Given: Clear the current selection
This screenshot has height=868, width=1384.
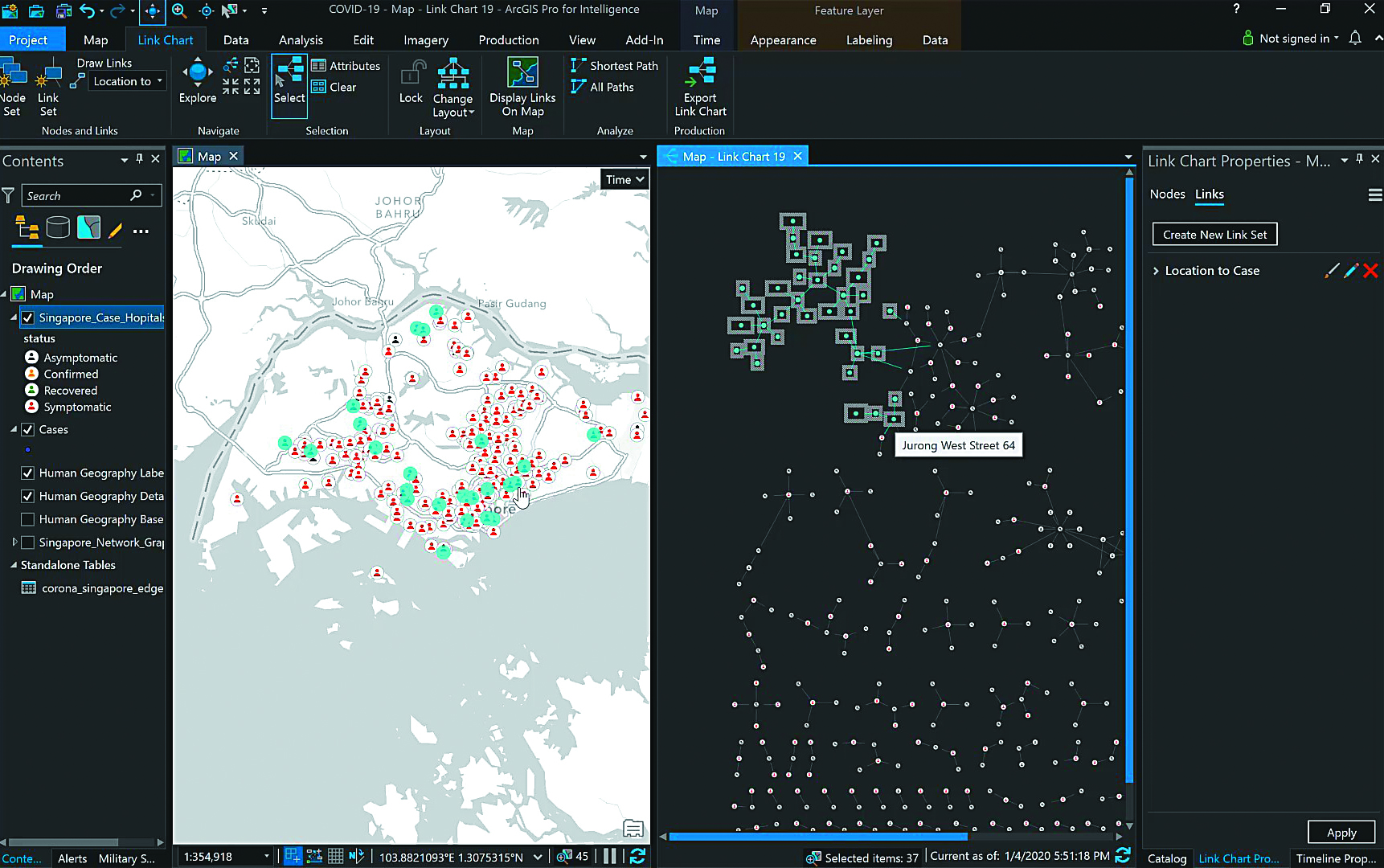Looking at the screenshot, I should point(334,87).
